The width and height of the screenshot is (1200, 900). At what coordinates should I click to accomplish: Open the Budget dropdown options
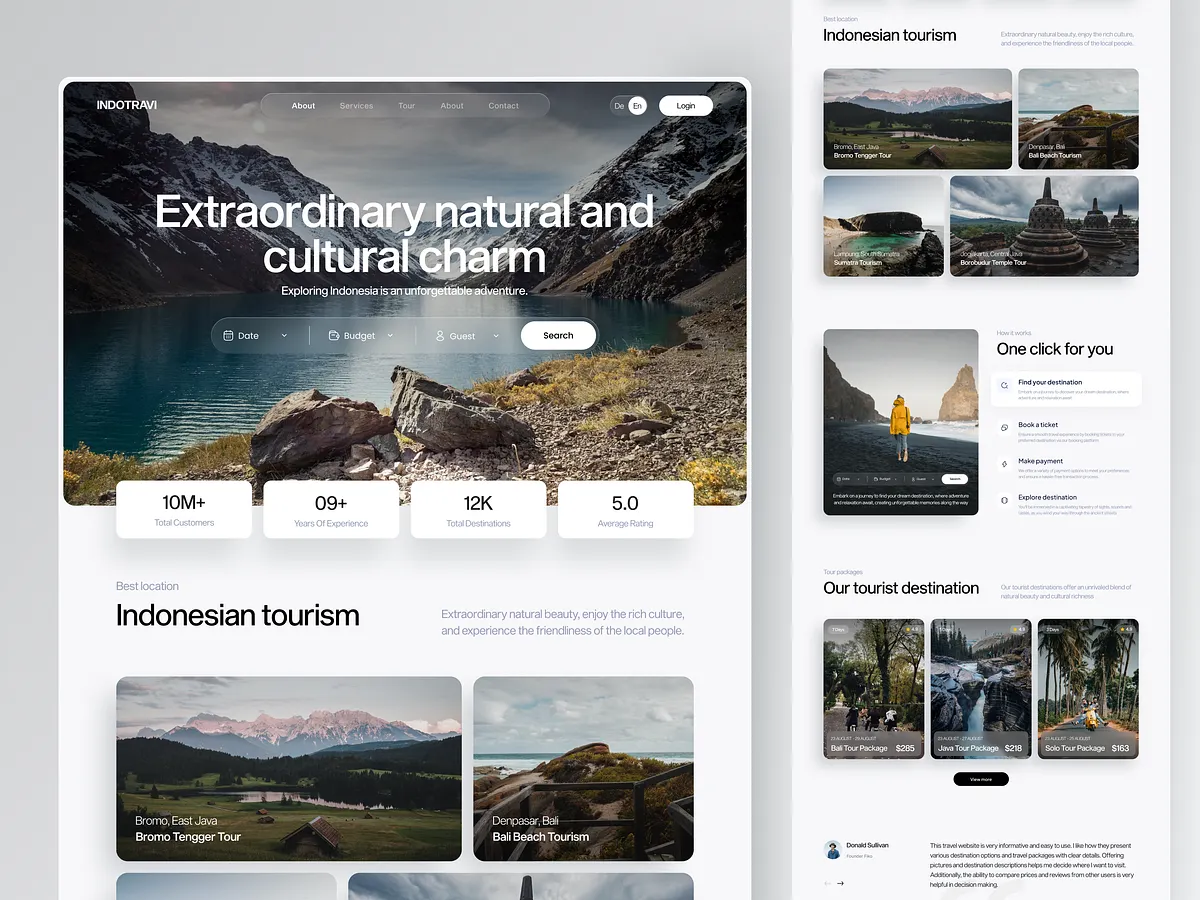point(391,335)
